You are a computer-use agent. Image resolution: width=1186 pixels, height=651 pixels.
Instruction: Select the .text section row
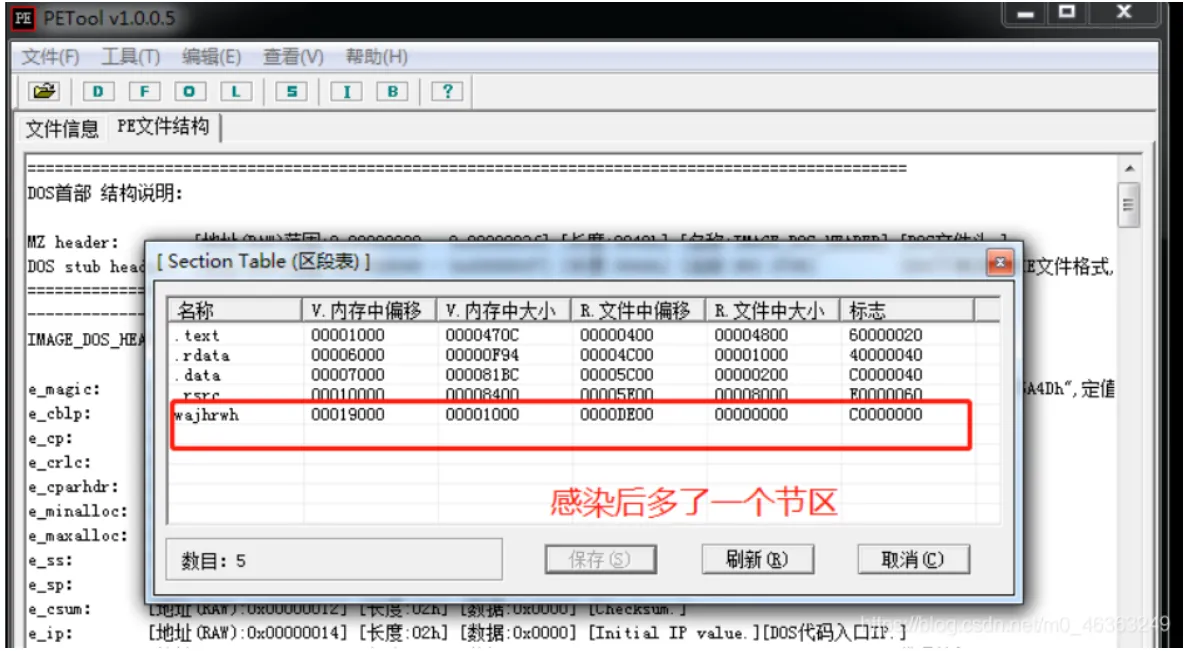click(x=582, y=335)
